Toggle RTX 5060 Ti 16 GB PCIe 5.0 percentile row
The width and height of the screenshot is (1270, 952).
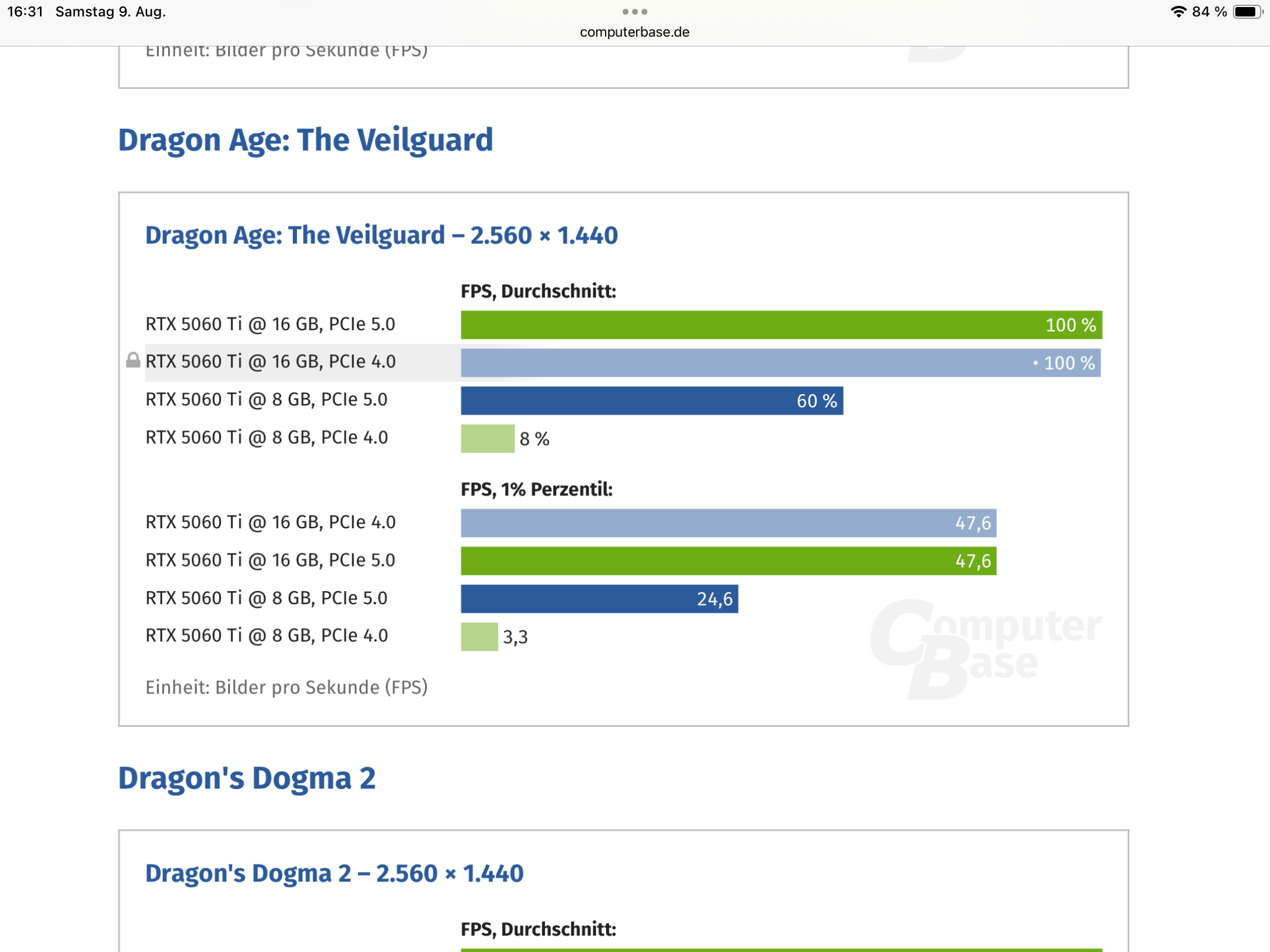tap(270, 560)
